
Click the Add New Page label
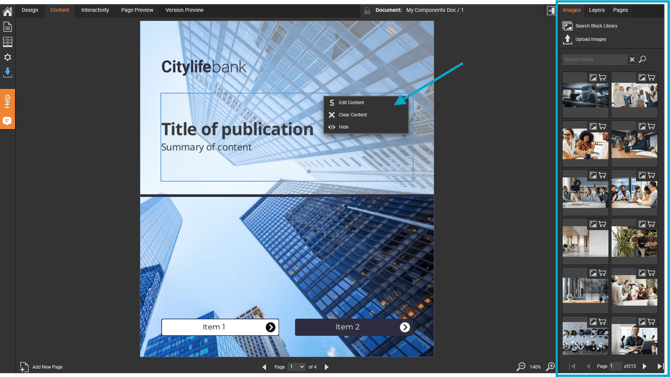[x=47, y=367]
